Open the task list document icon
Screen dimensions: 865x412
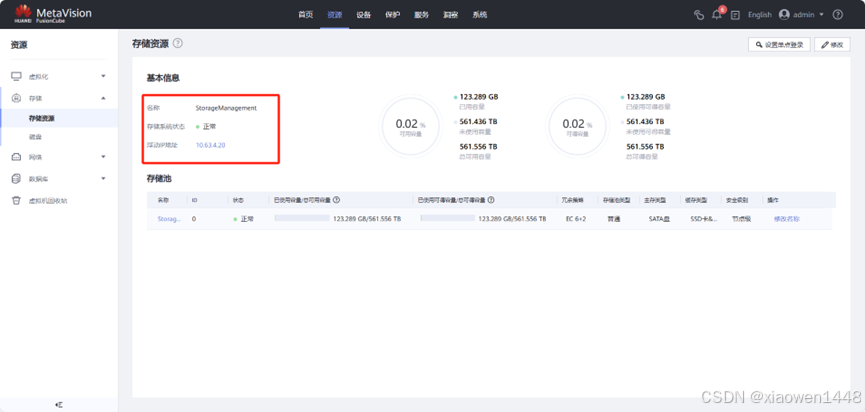[735, 15]
